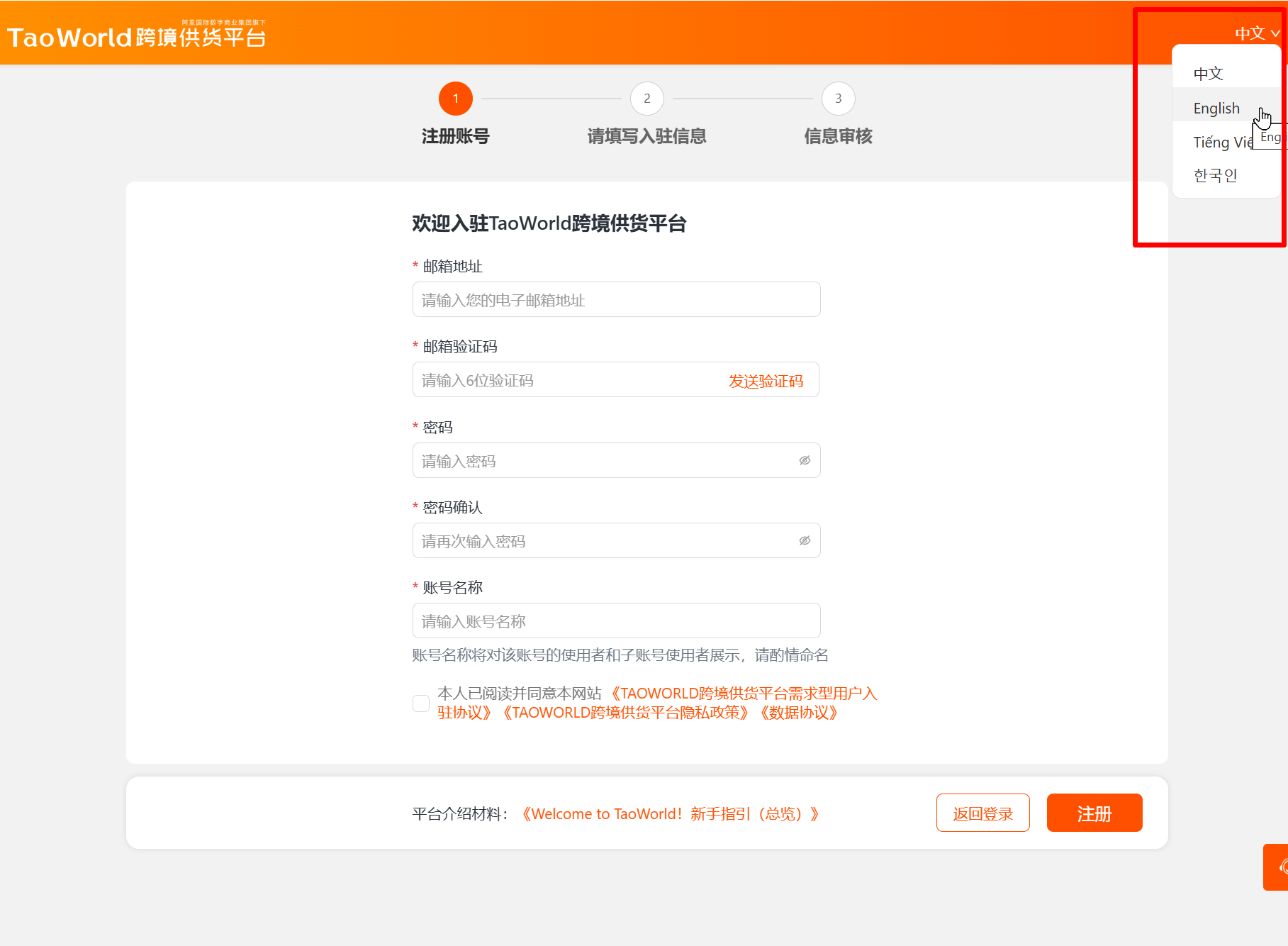Image resolution: width=1288 pixels, height=946 pixels.
Task: Open the 数据协议 agreement link
Action: (x=799, y=713)
